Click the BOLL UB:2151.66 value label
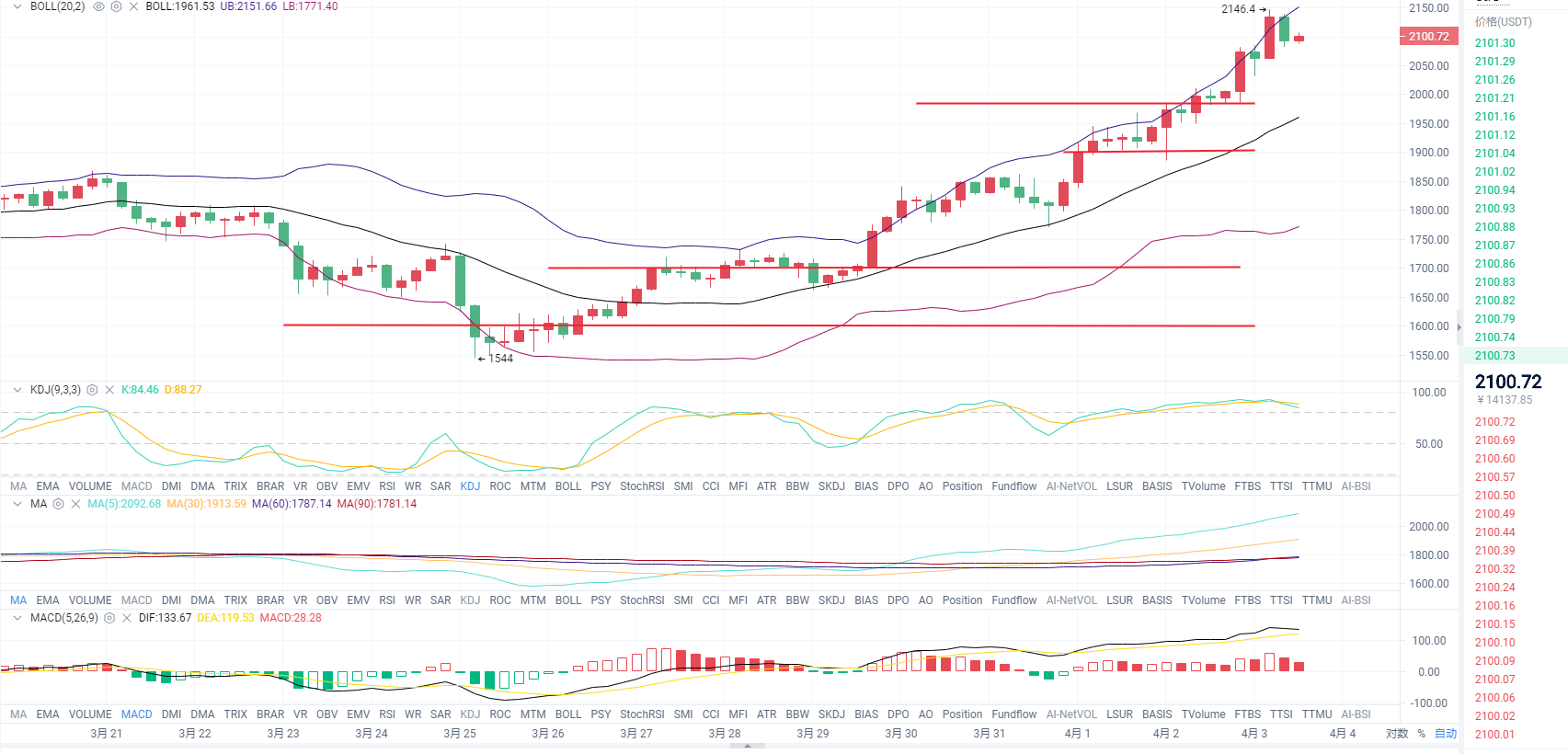Image resolution: width=1568 pixels, height=754 pixels. (248, 6)
